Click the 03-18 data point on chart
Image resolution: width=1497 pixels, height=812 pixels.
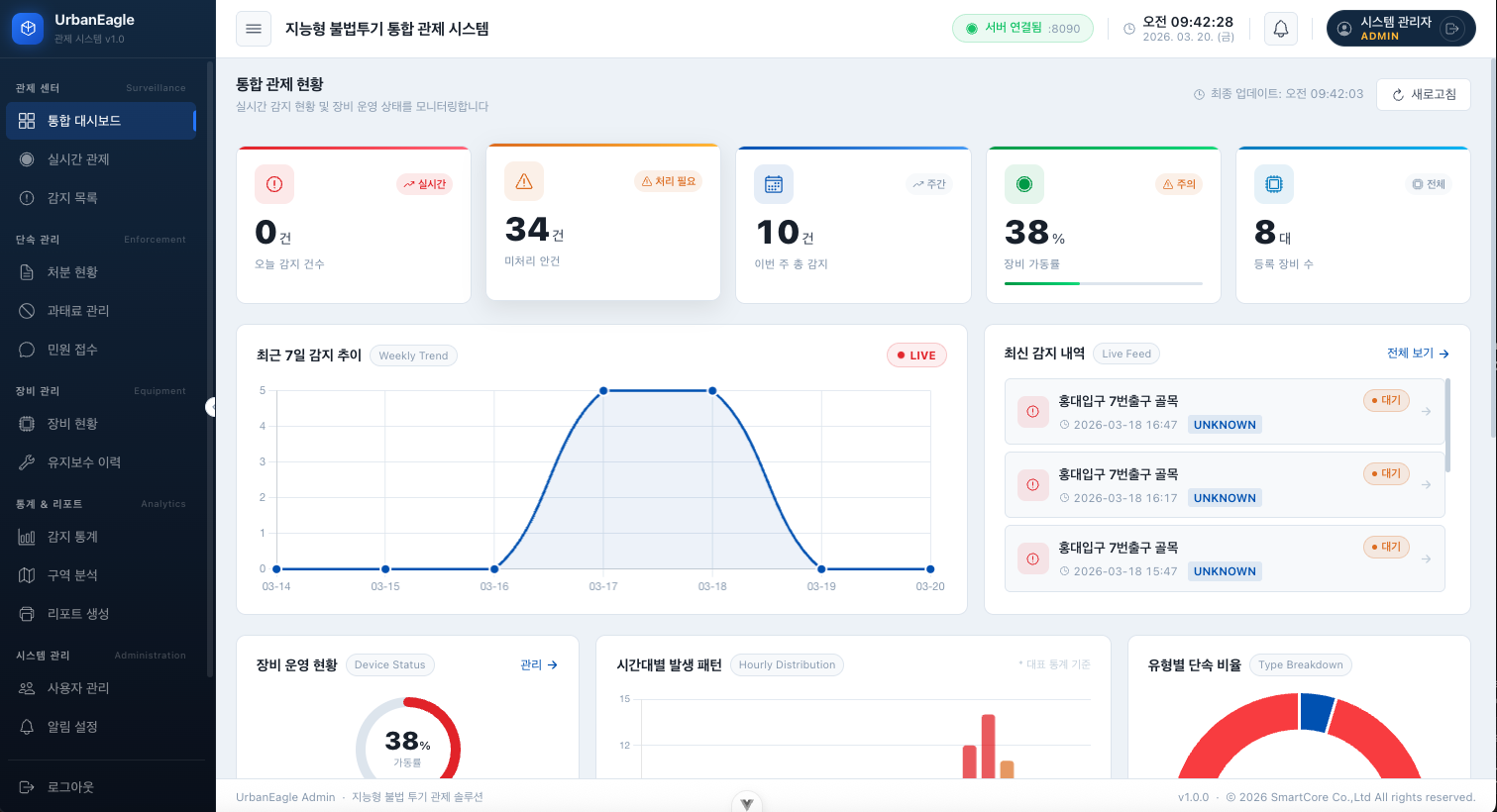(712, 391)
